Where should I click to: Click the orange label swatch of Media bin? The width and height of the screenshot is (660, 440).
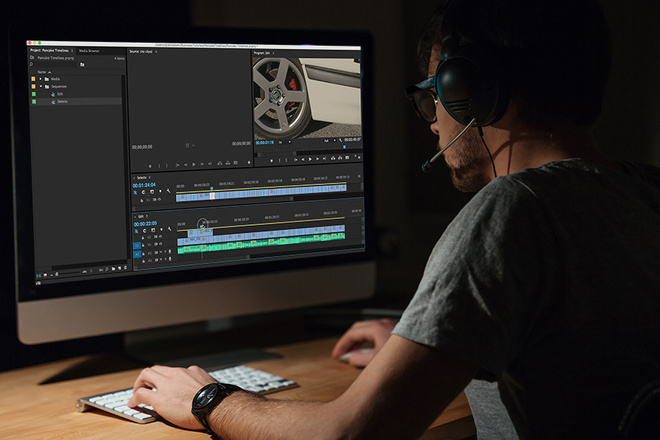[x=34, y=79]
